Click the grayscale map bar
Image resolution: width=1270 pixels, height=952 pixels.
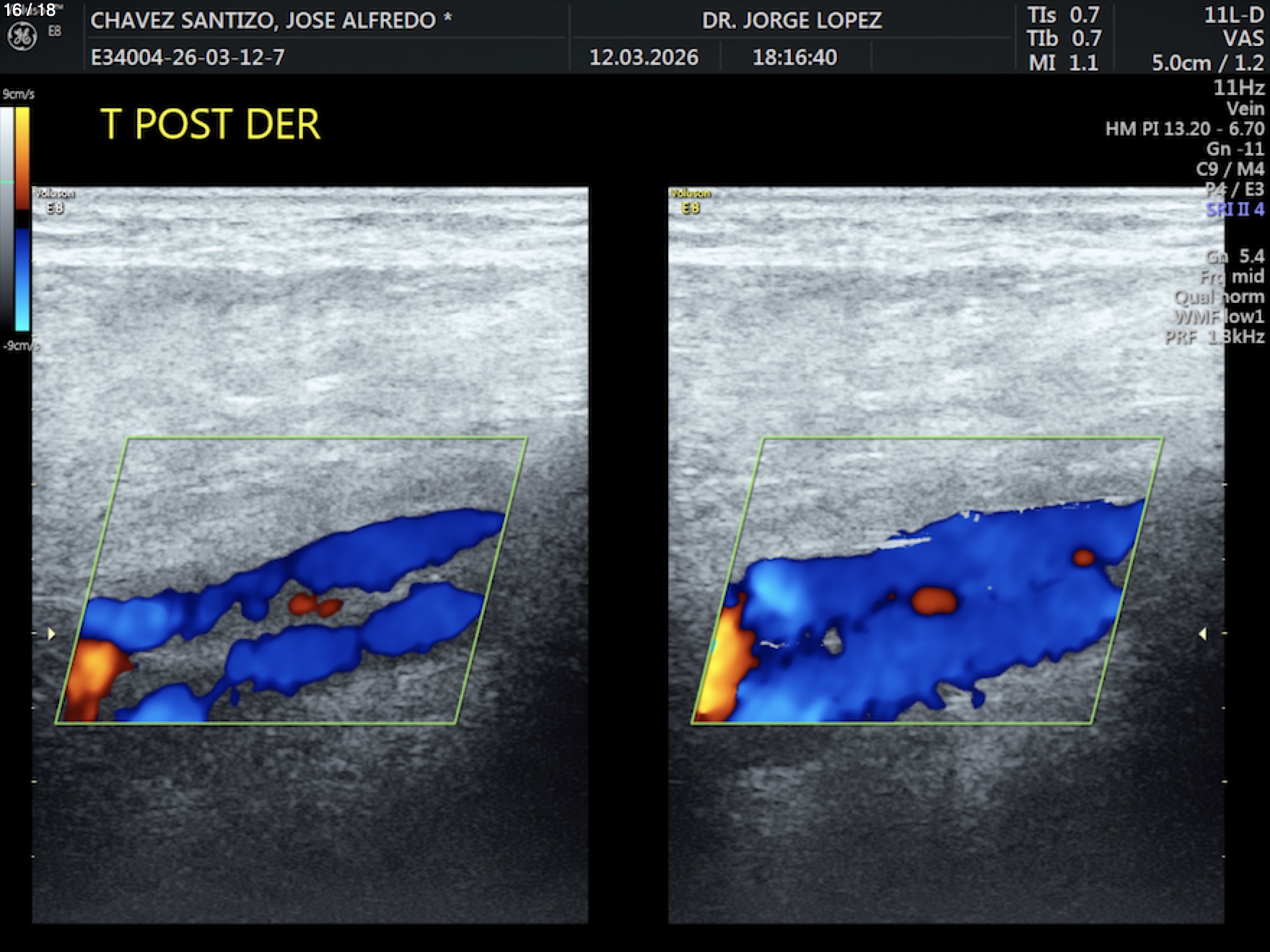[6, 219]
